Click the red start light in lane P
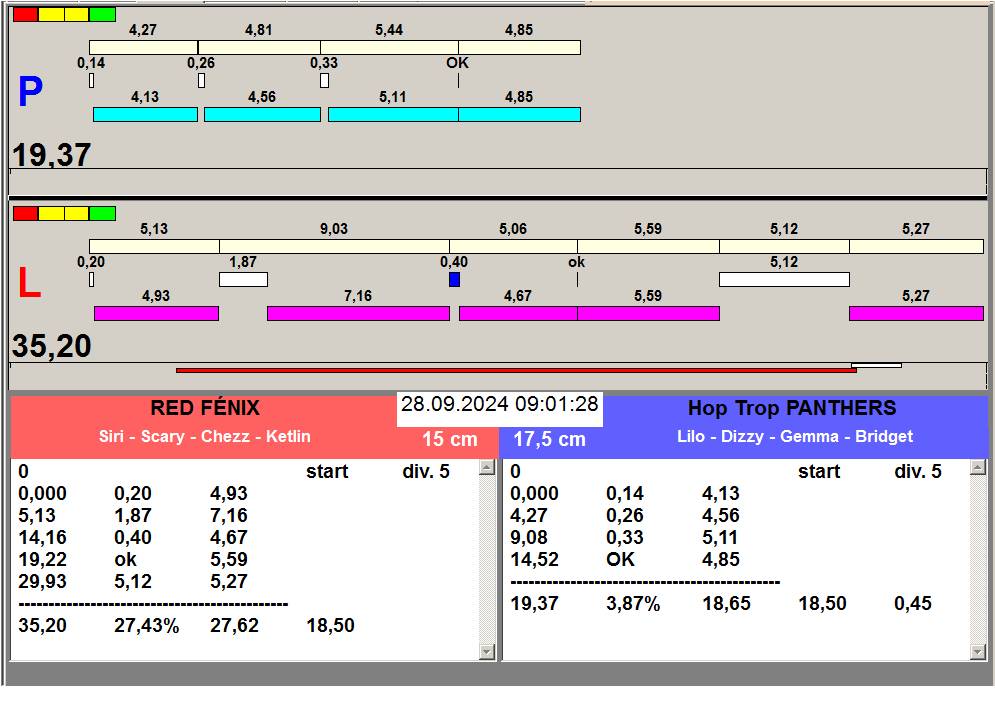This screenshot has width=995, height=716. point(25,15)
